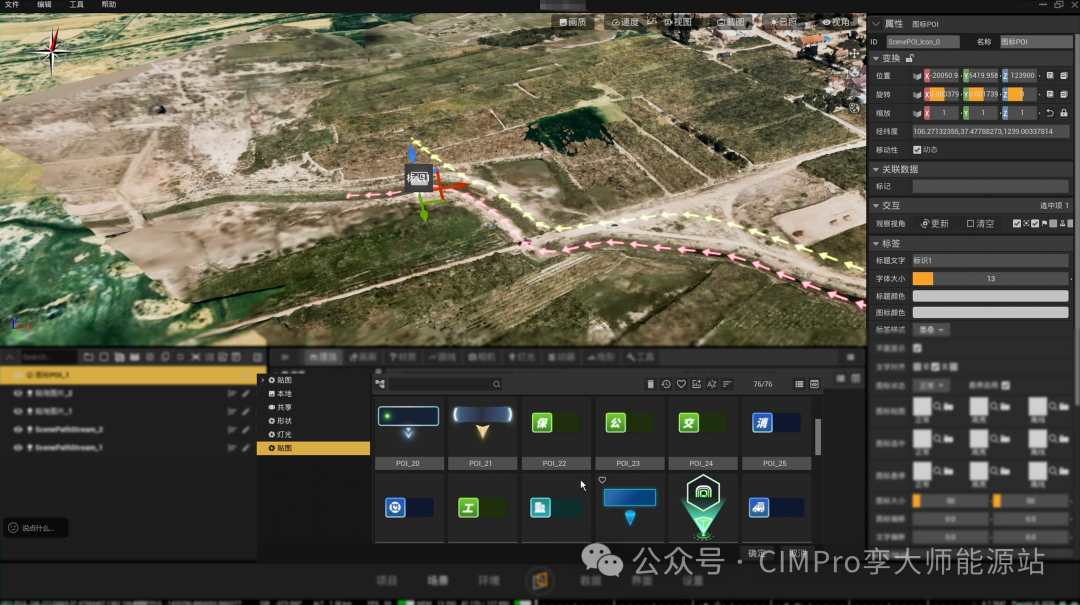Viewport: 1080px width, 605px height.
Task: Click the scale lock icon
Action: [1063, 113]
